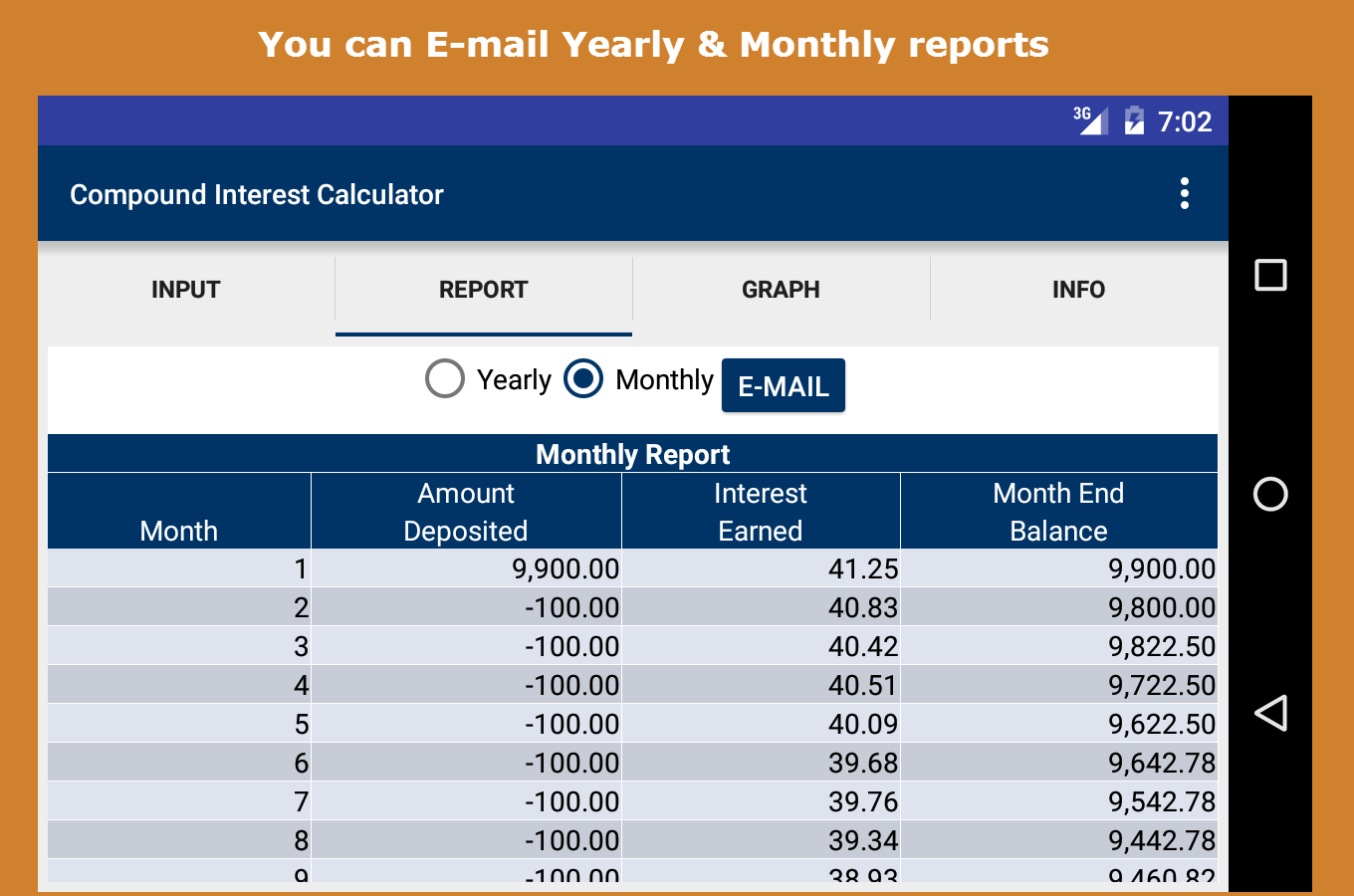Click the Monthly Report table title
Image resolution: width=1354 pixels, height=896 pixels.
pos(633,454)
